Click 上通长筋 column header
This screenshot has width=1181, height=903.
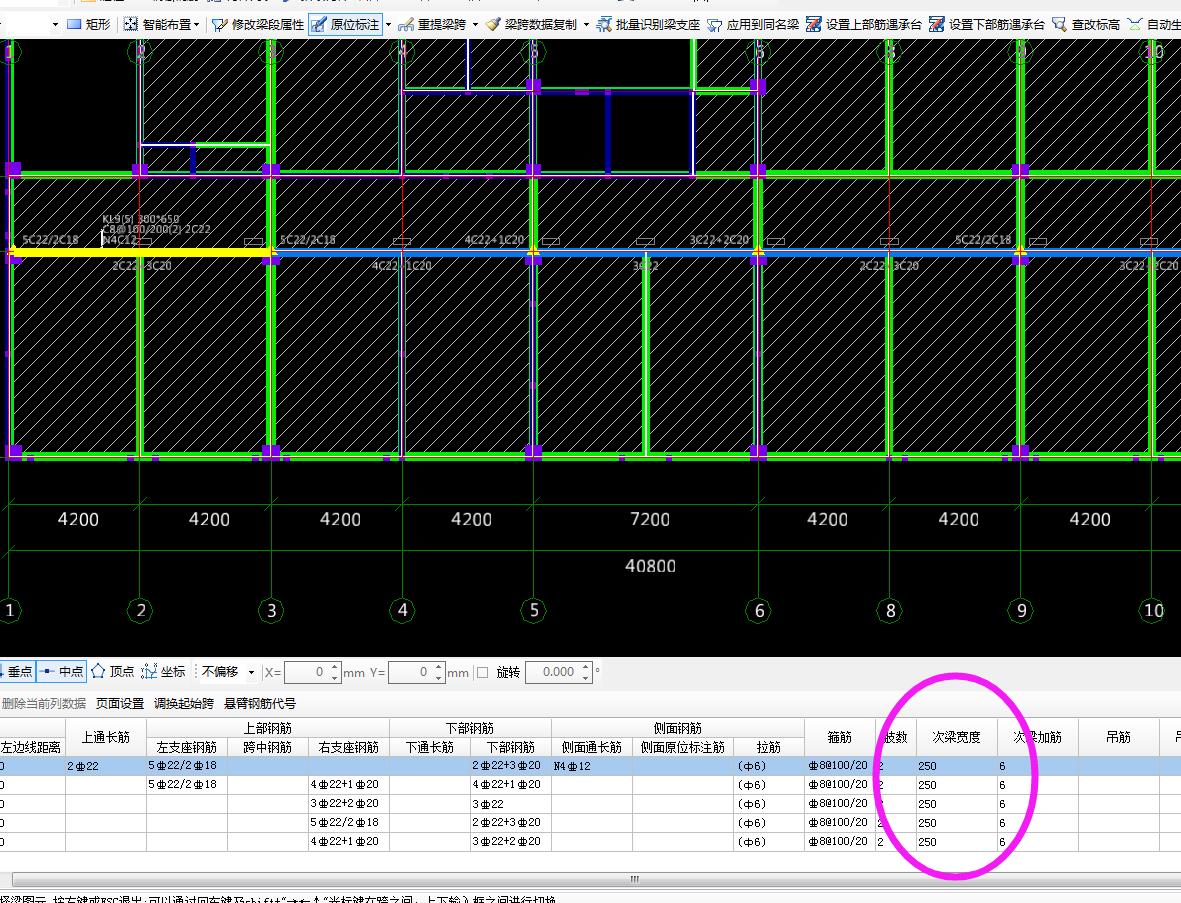(105, 737)
